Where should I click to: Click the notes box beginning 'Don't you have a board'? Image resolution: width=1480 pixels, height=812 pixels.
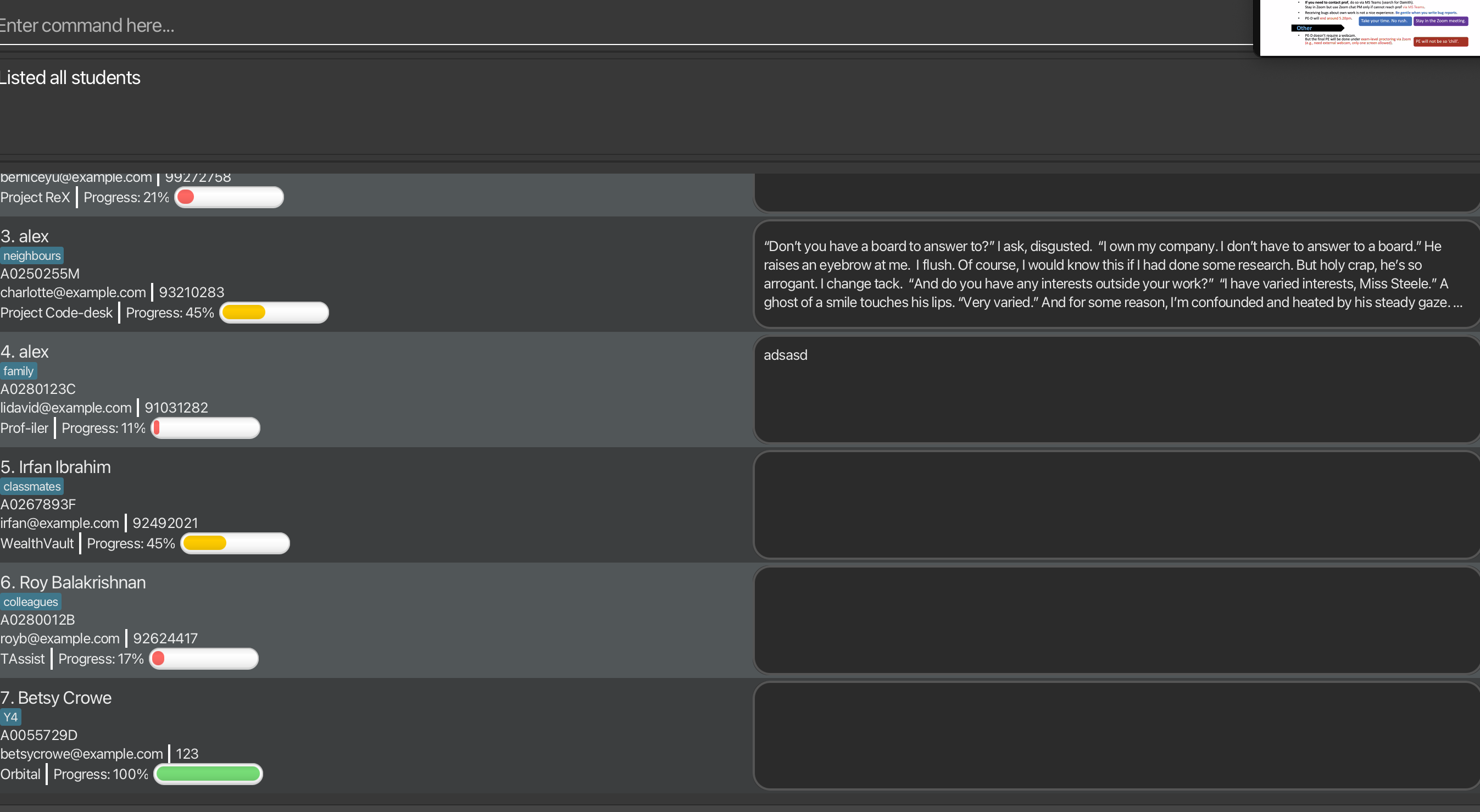tap(1117, 274)
